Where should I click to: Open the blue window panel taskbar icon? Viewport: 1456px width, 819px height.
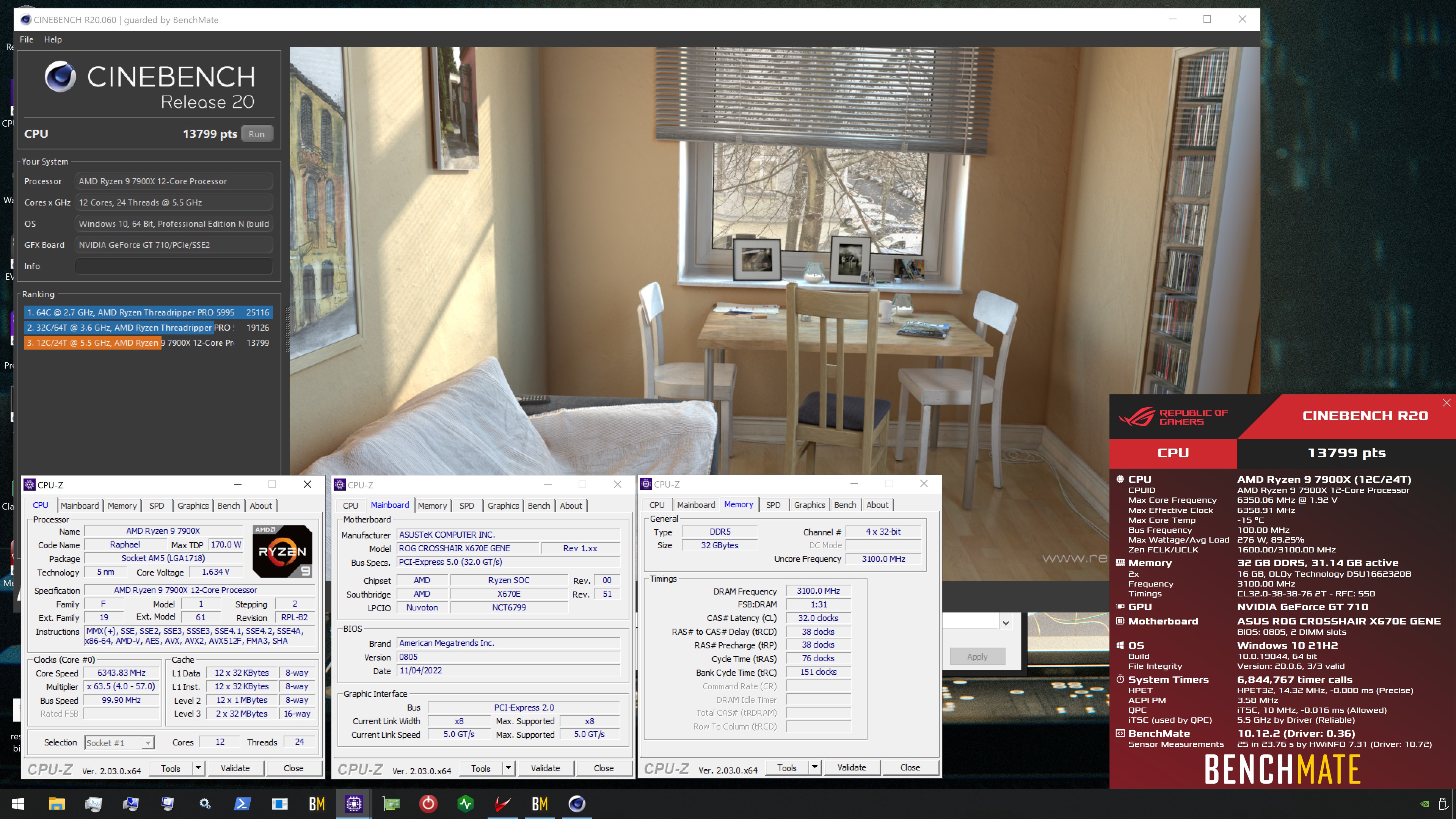(x=280, y=804)
